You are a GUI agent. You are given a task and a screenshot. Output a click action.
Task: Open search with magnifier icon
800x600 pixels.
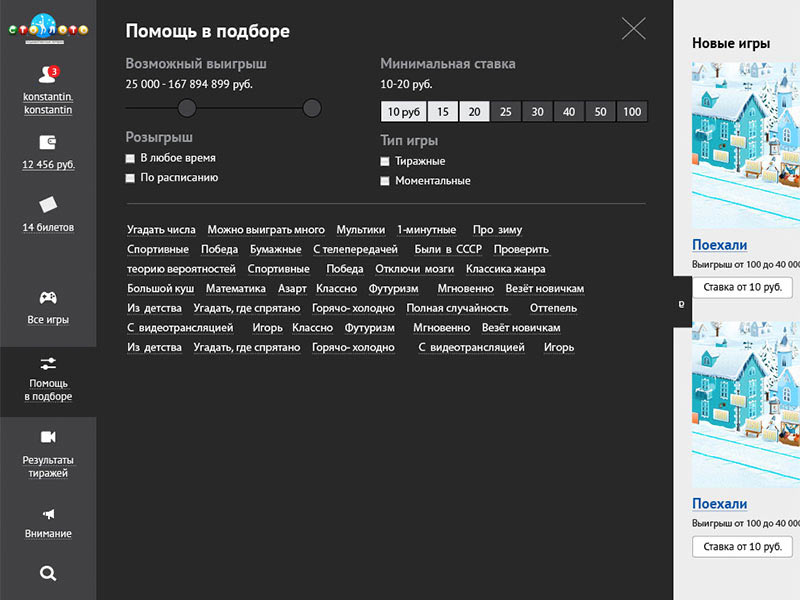coord(48,573)
